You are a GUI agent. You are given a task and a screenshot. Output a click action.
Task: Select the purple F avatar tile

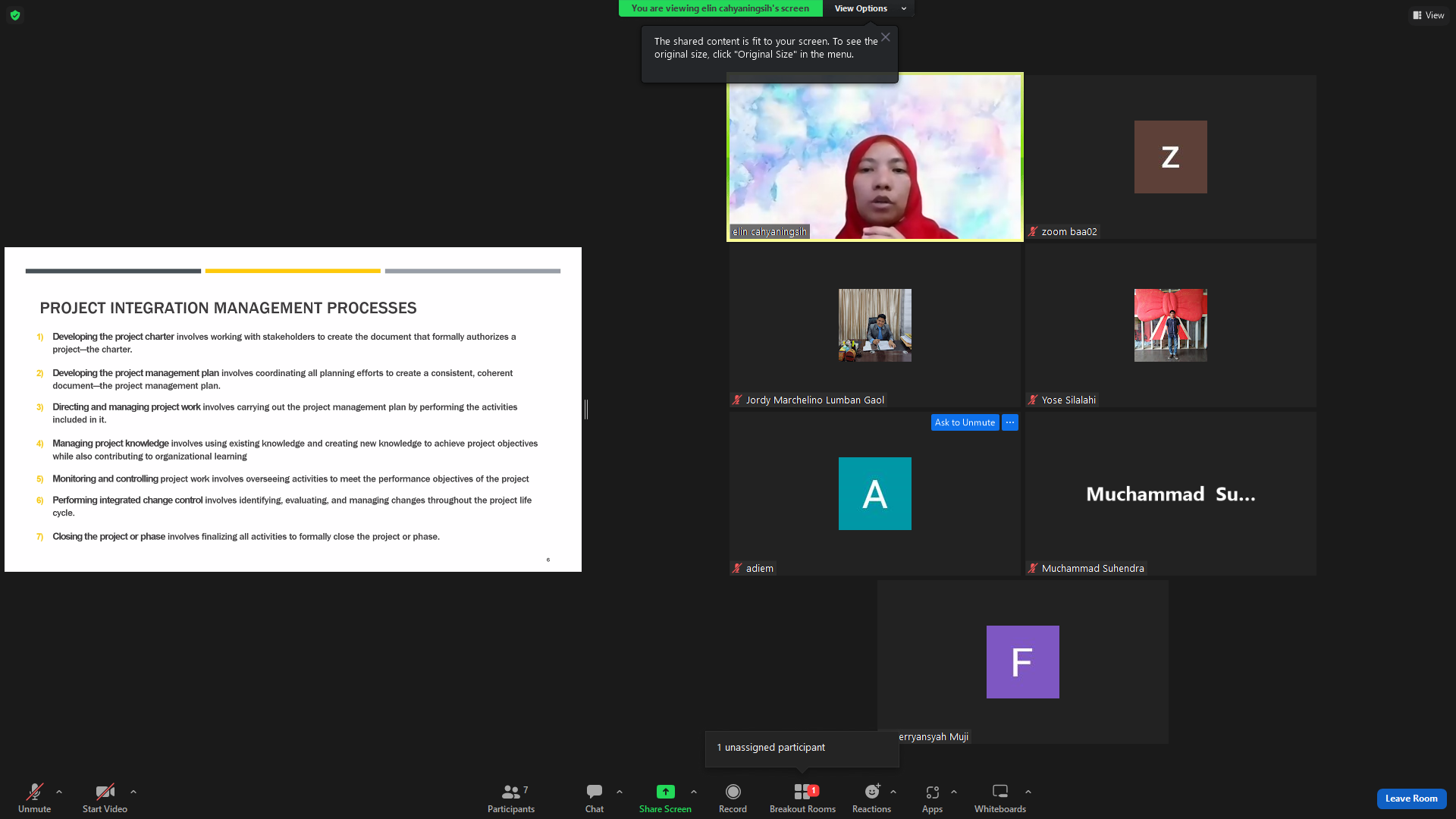click(x=1022, y=662)
